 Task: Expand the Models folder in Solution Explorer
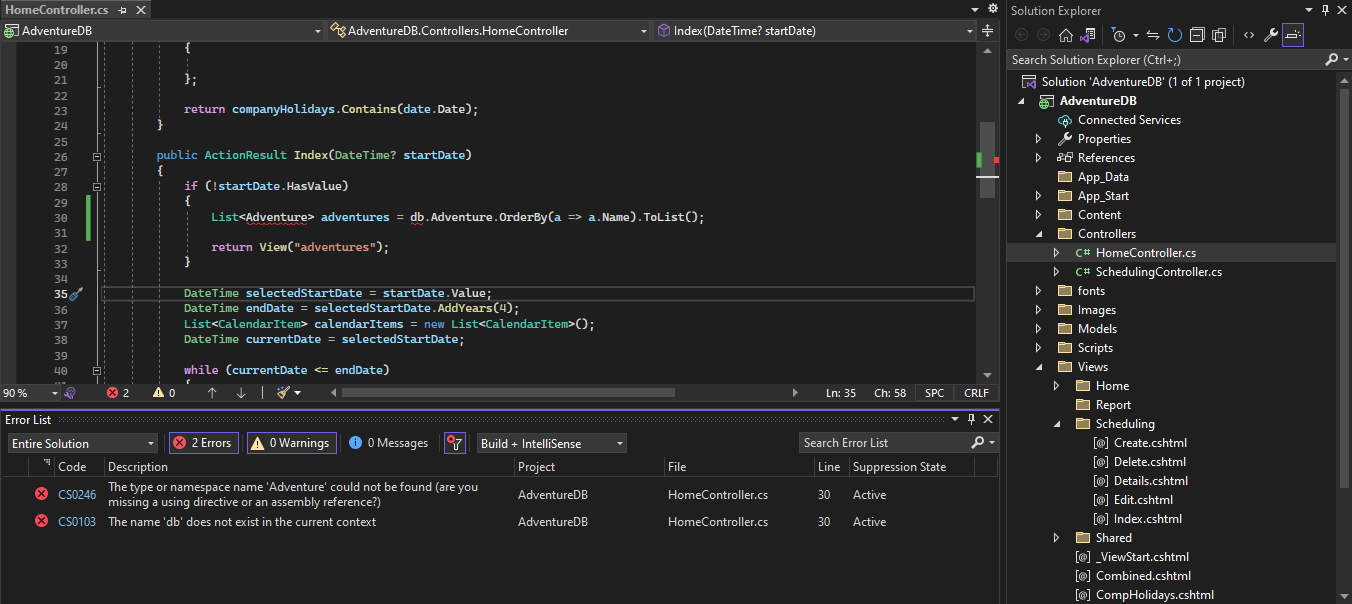[x=1038, y=329]
